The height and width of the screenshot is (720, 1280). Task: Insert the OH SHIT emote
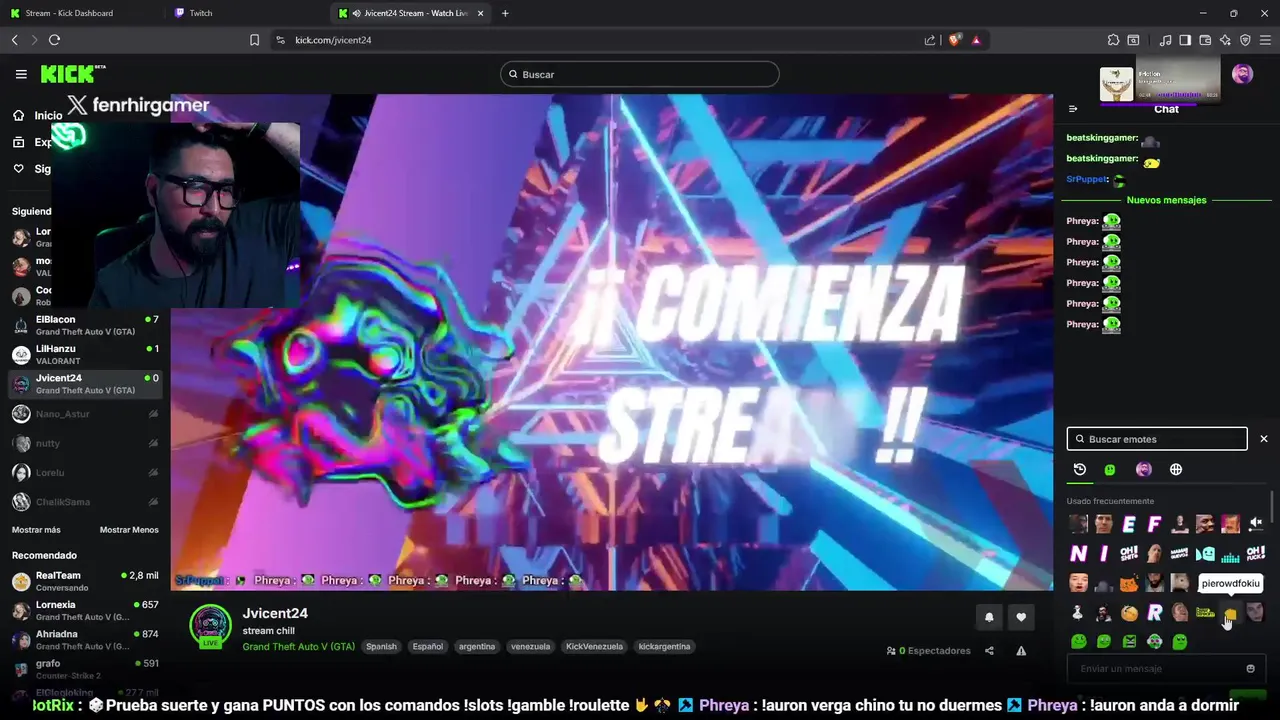click(x=1129, y=554)
